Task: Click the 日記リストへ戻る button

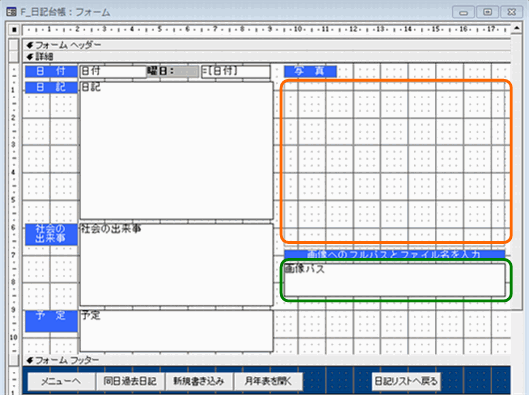Action: click(x=406, y=381)
